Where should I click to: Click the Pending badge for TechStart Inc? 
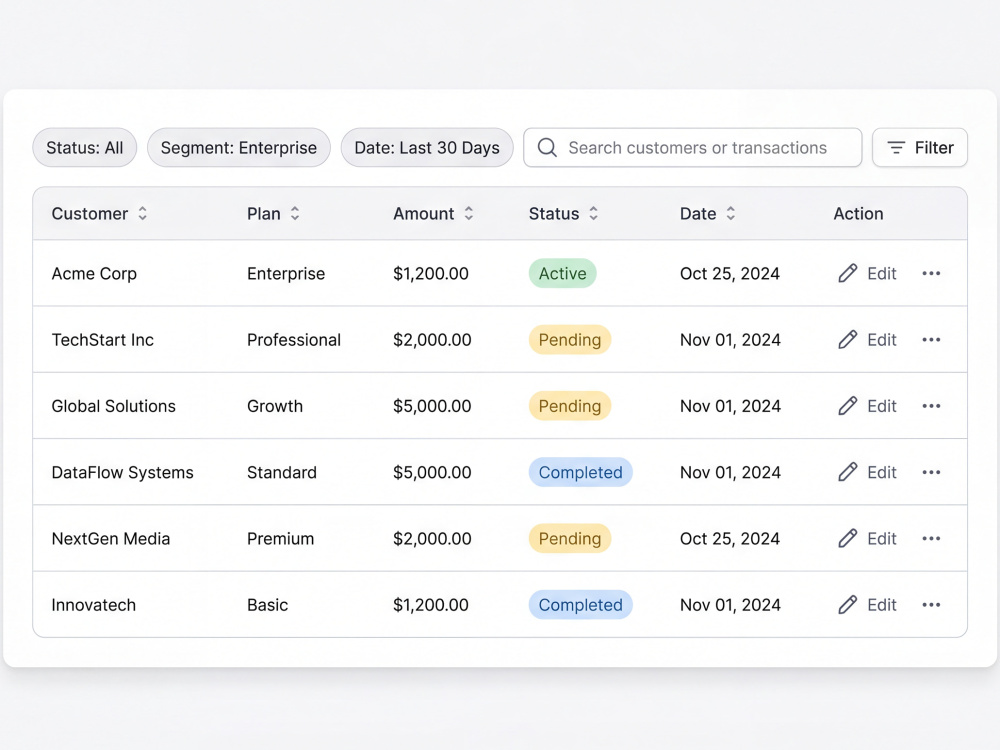click(x=570, y=339)
